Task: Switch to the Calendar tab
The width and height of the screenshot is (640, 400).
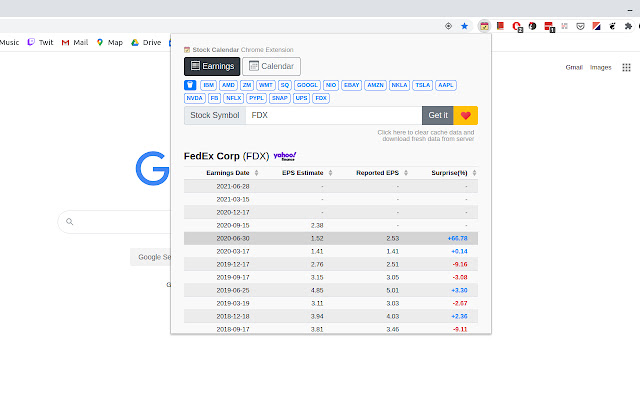Action: [271, 66]
